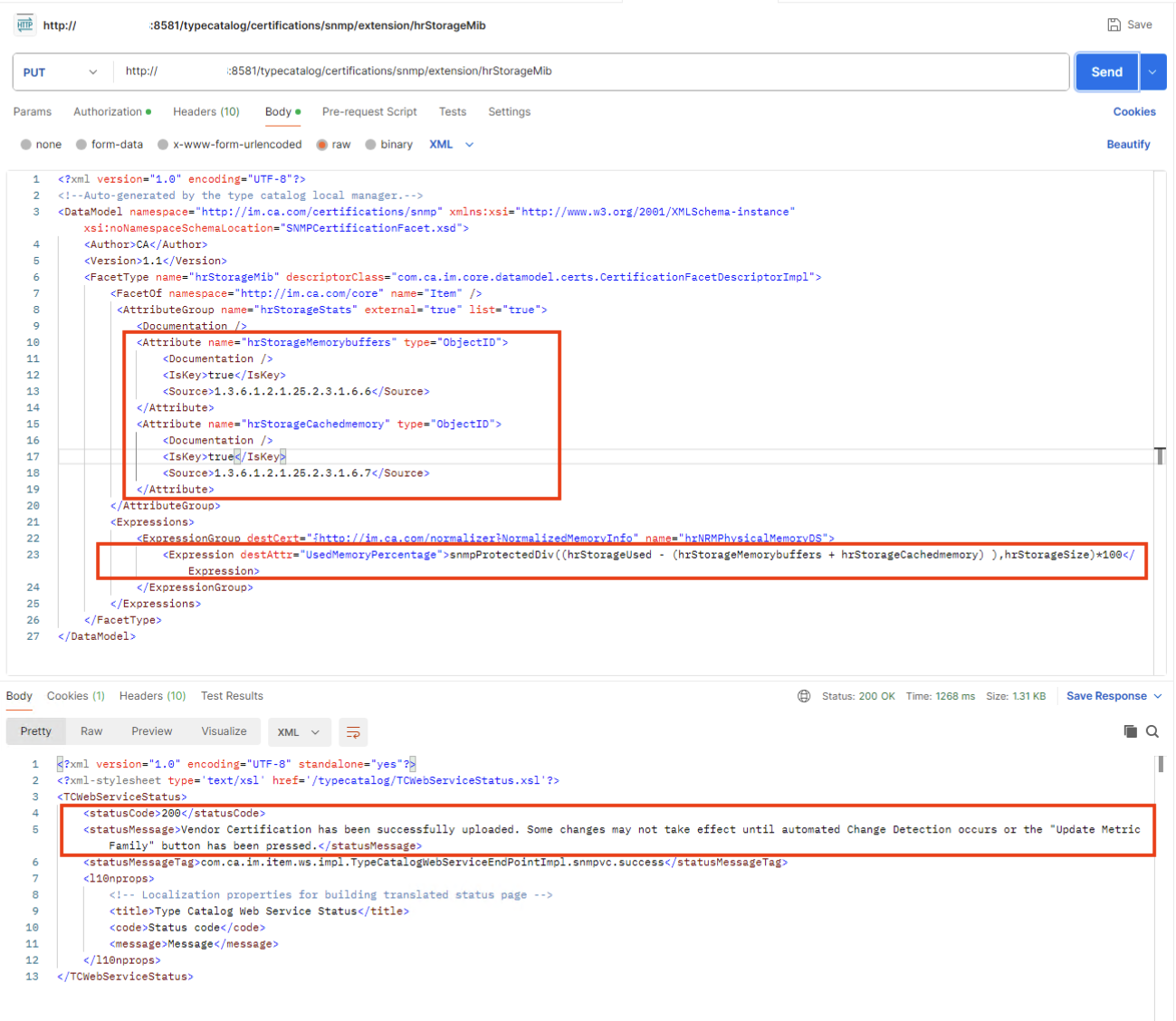This screenshot has height=1021, width=1176.
Task: Click the statusMessageTag line in the response
Action: tap(435, 862)
